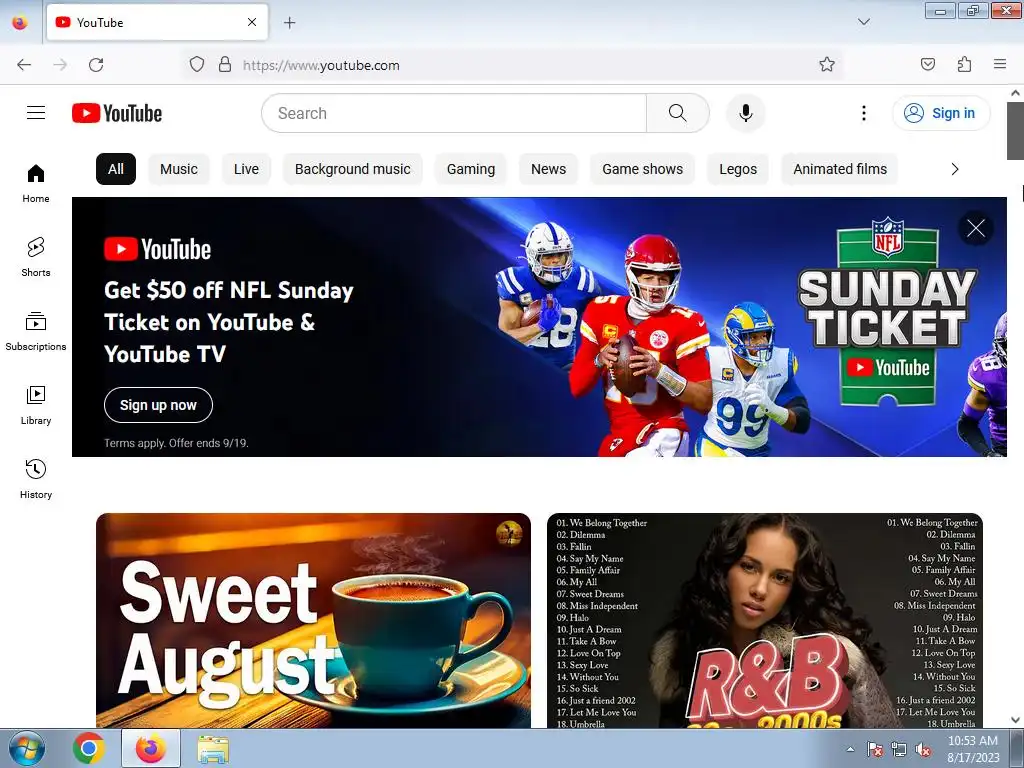Open the Save to Pocket icon
Screen dimensions: 1024x768
click(x=927, y=64)
